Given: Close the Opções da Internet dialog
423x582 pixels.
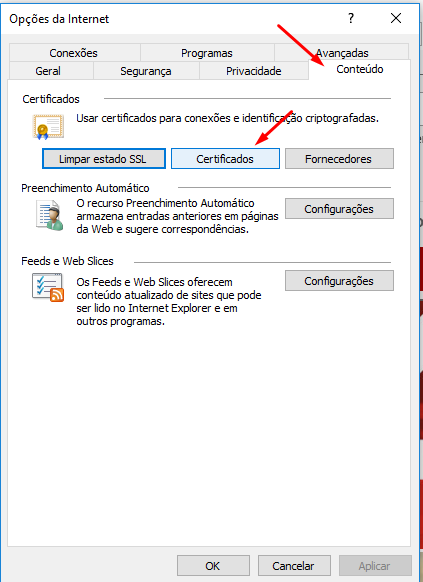Looking at the screenshot, I should (396, 18).
